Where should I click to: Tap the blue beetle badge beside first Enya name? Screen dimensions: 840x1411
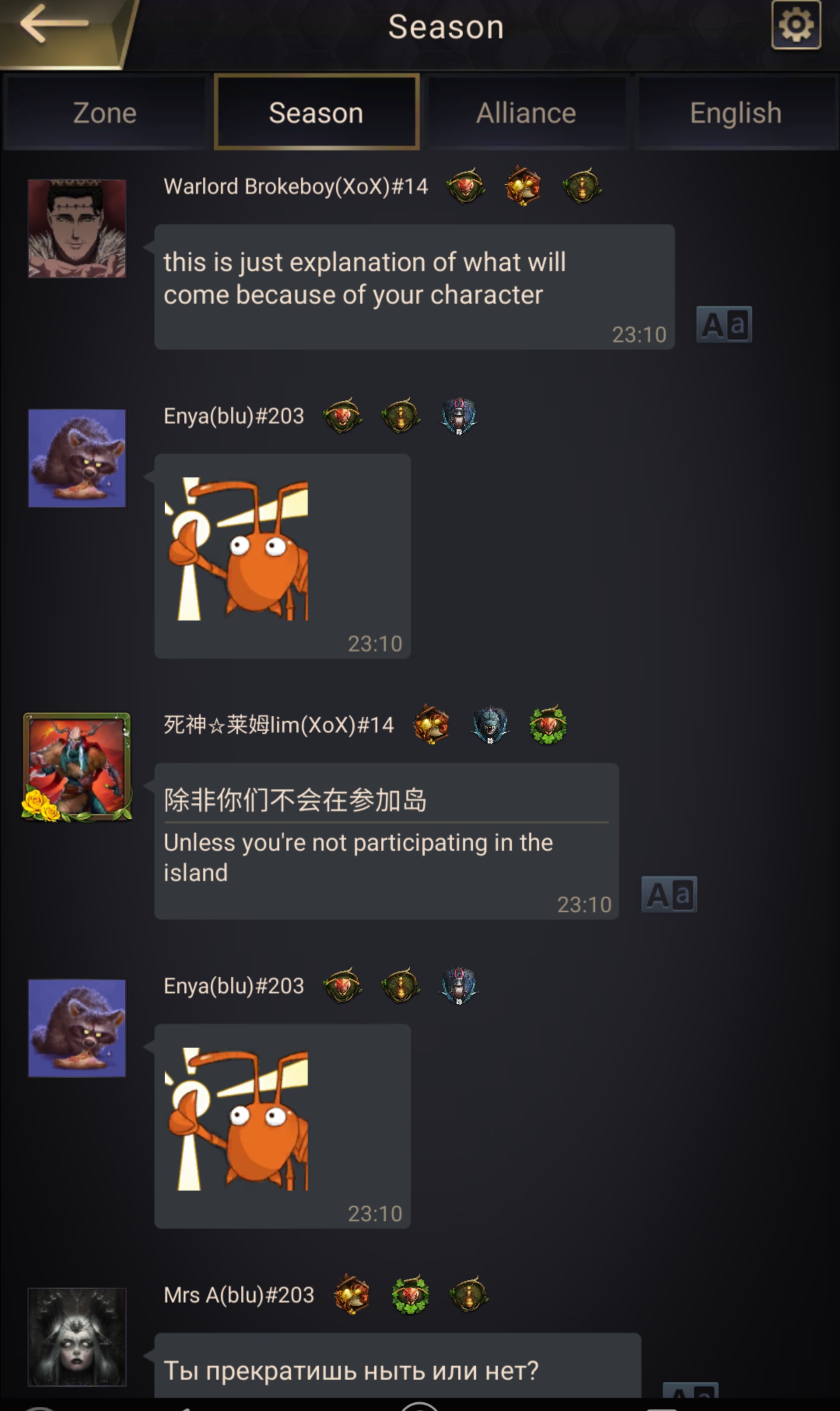[458, 416]
